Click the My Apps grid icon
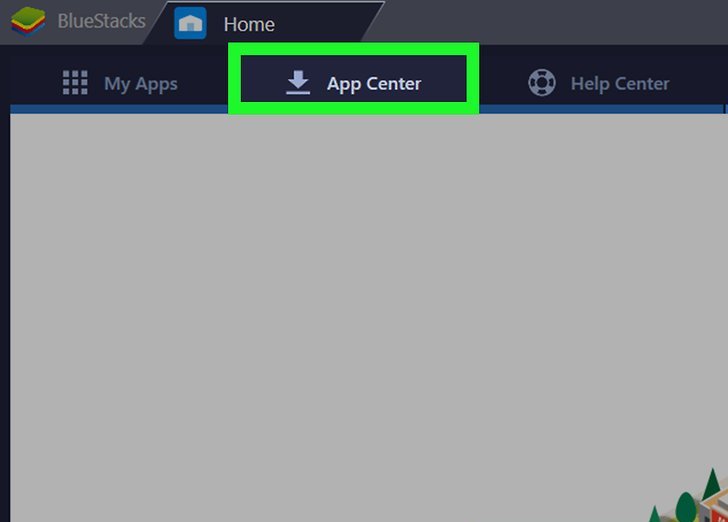Viewport: 728px width, 522px height. pos(75,83)
